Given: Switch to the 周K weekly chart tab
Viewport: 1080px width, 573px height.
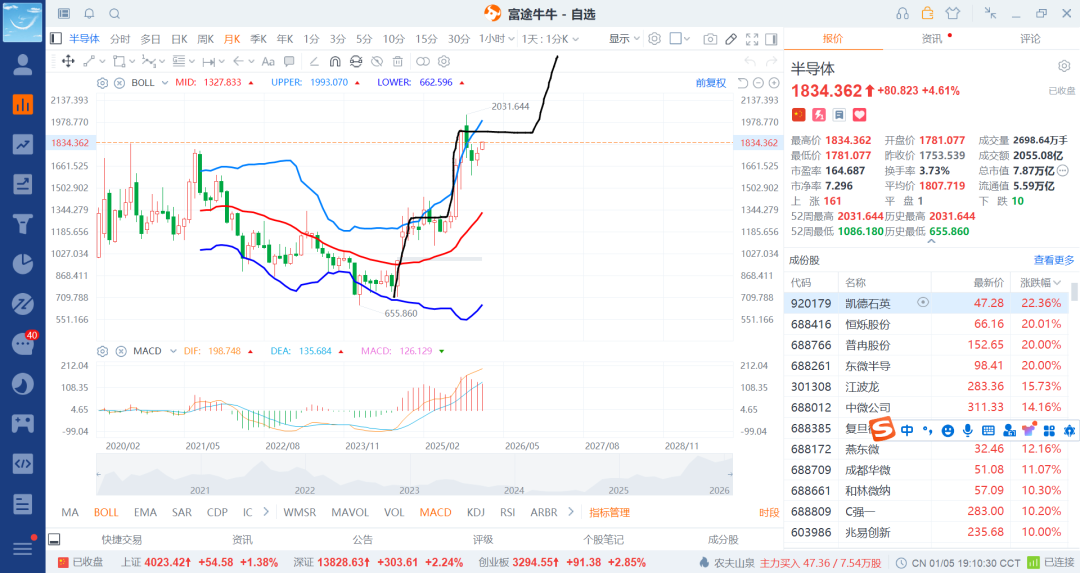Looking at the screenshot, I should point(205,39).
